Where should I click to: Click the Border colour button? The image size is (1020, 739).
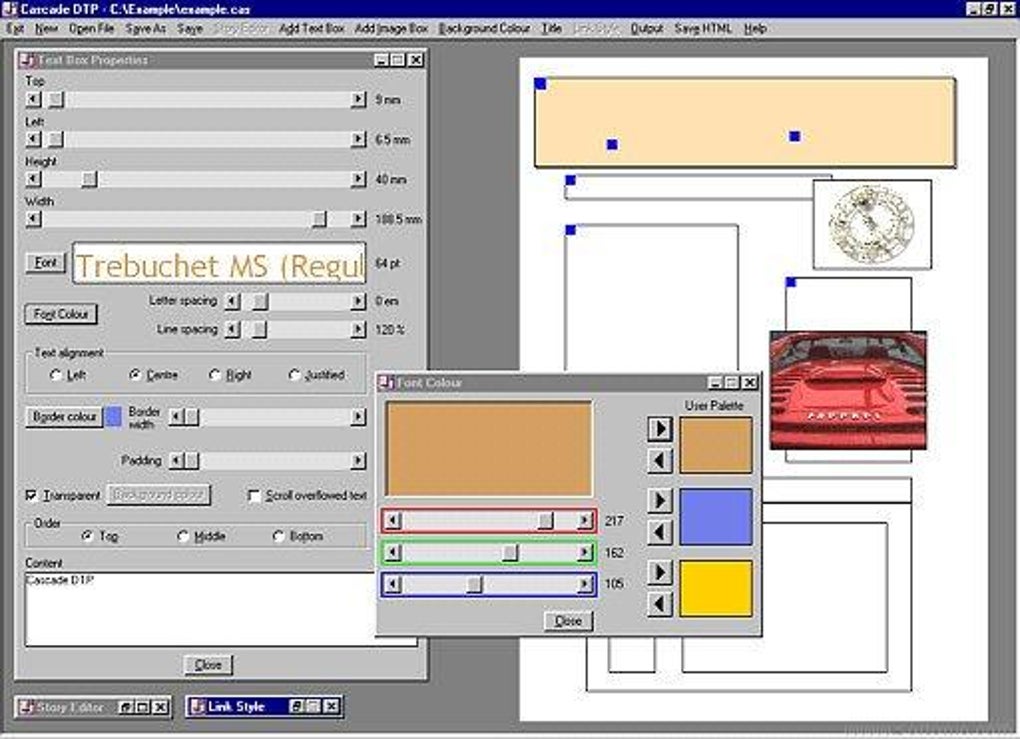[64, 416]
